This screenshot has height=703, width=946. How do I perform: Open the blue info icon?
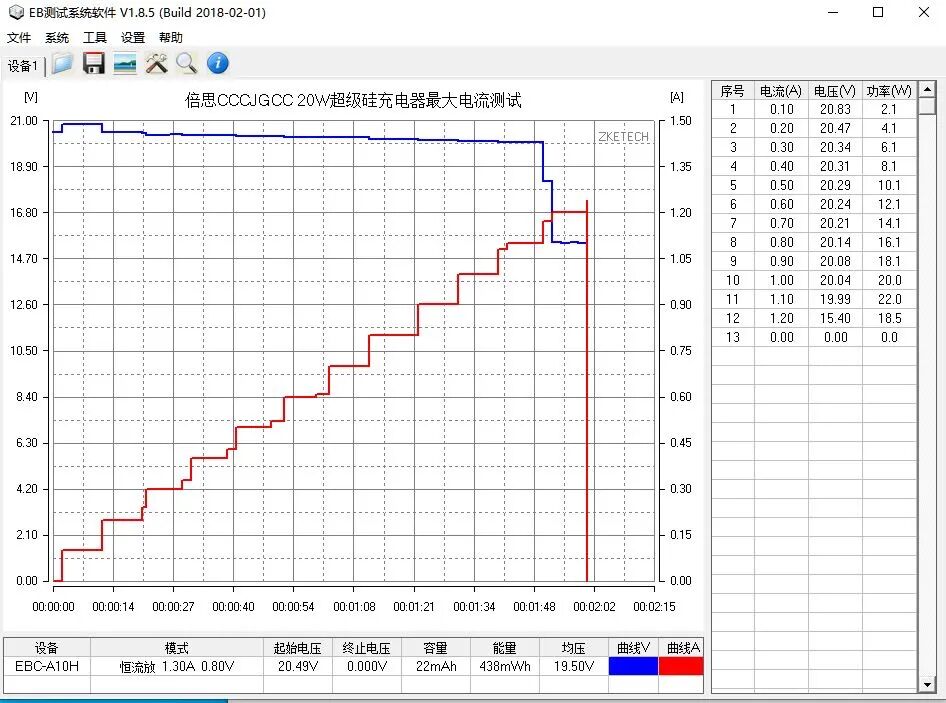218,63
